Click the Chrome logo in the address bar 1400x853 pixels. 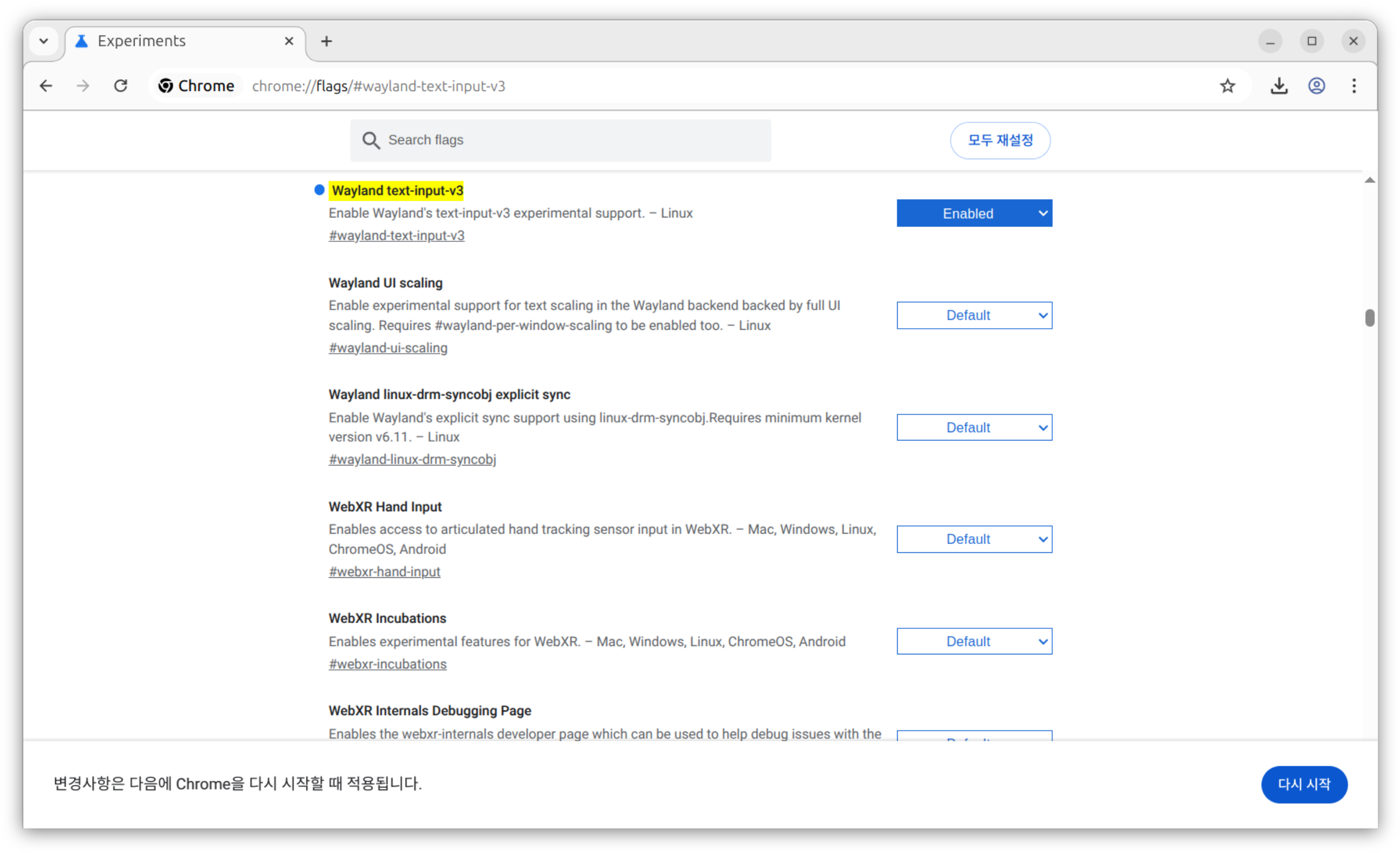pos(166,86)
